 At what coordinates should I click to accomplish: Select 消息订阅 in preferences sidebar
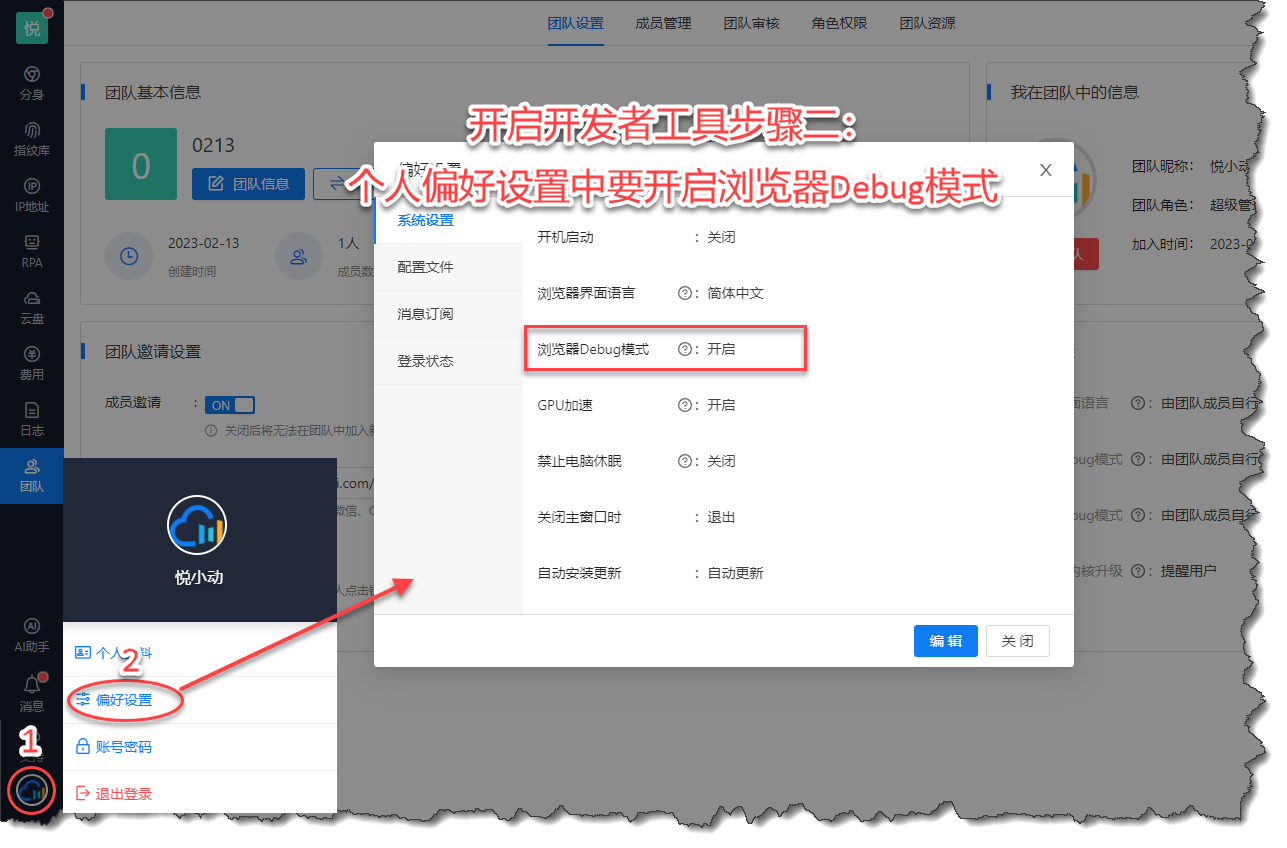click(425, 314)
